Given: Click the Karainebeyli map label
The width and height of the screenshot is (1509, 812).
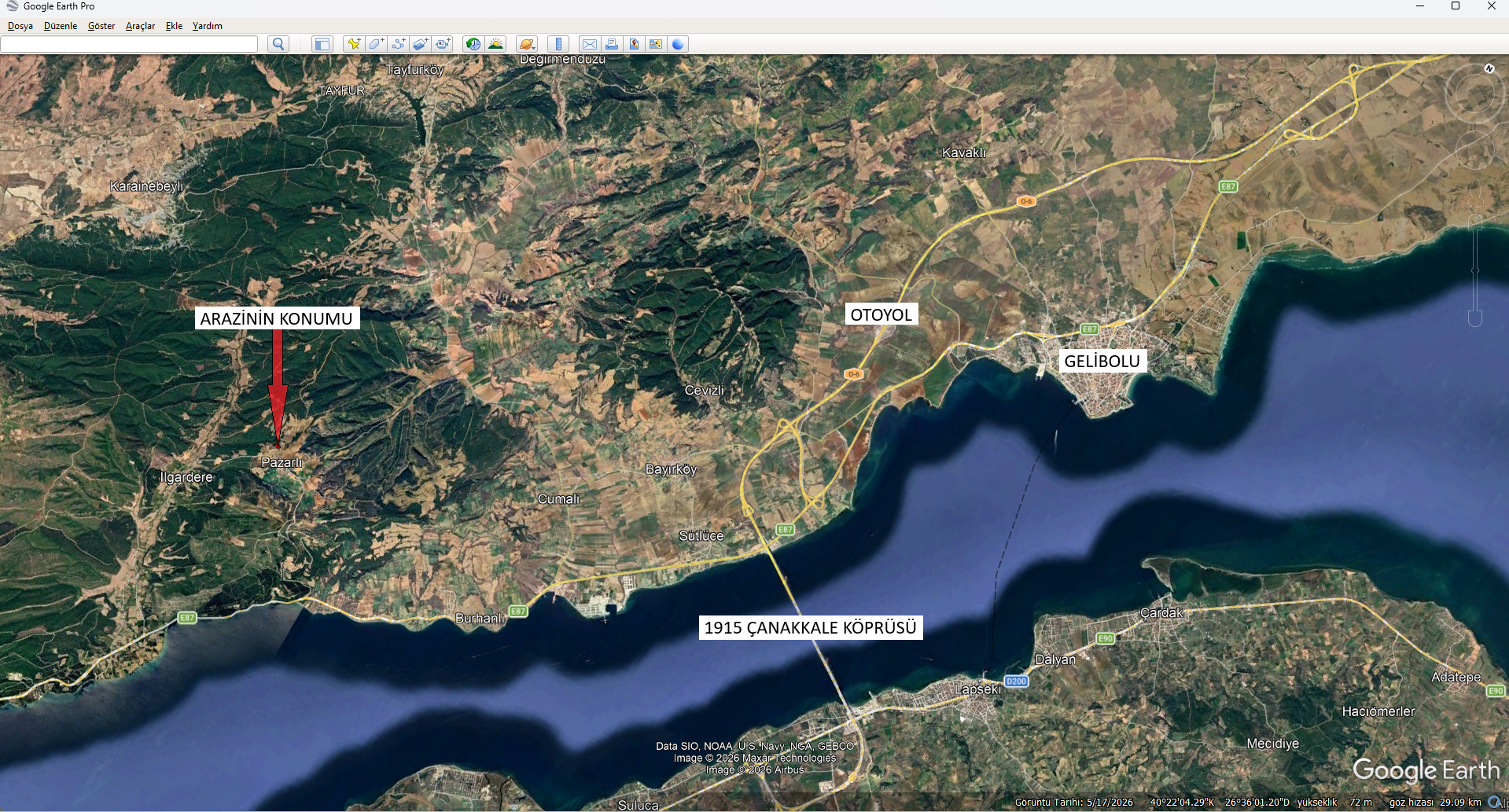Looking at the screenshot, I should (x=147, y=186).
